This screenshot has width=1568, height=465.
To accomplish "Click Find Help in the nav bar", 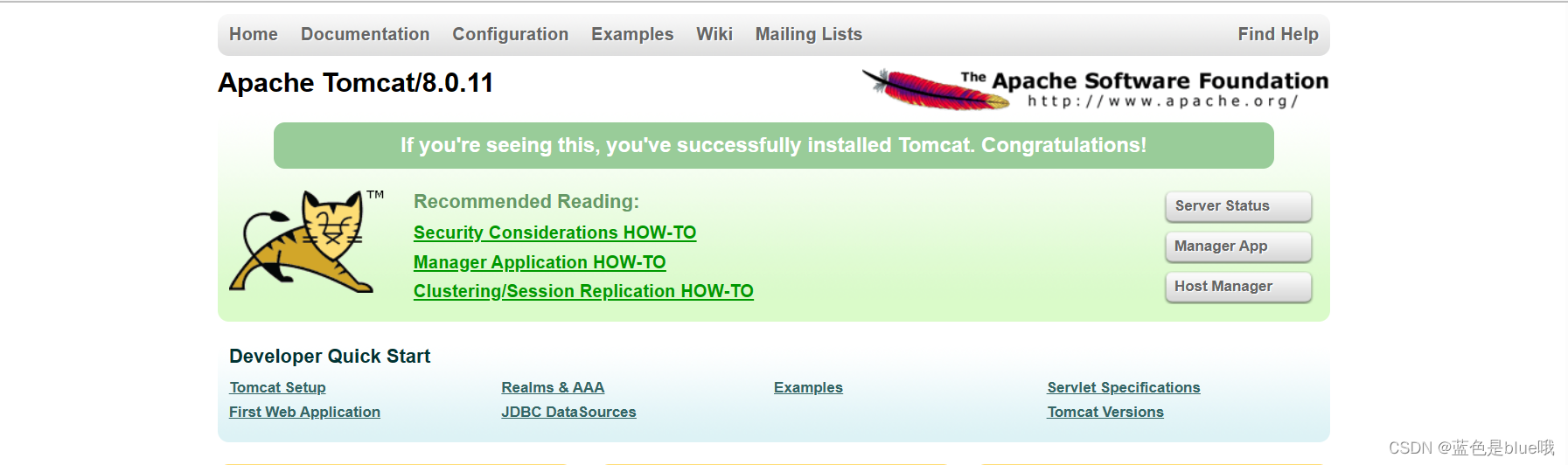I will [x=1278, y=34].
